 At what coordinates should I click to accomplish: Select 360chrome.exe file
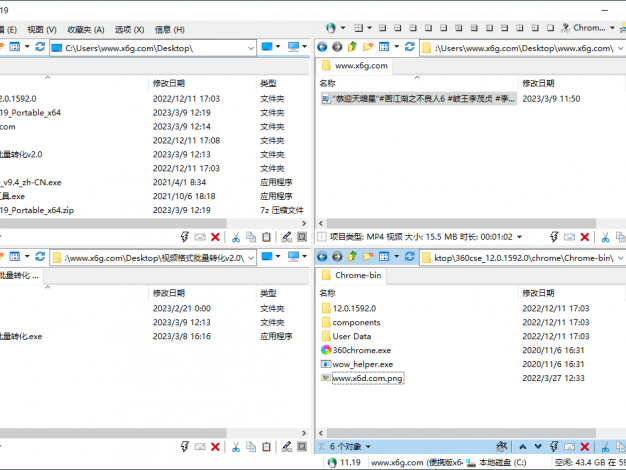(356, 350)
